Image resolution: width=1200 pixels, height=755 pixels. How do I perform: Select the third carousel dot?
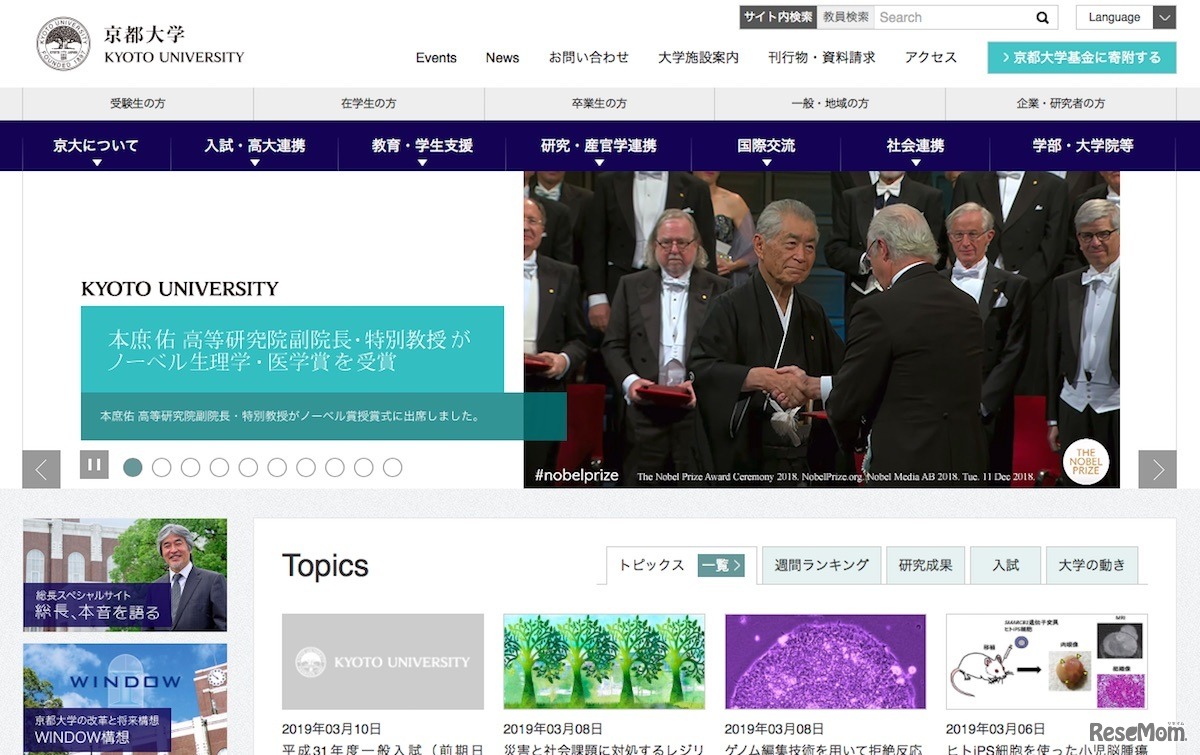(190, 467)
